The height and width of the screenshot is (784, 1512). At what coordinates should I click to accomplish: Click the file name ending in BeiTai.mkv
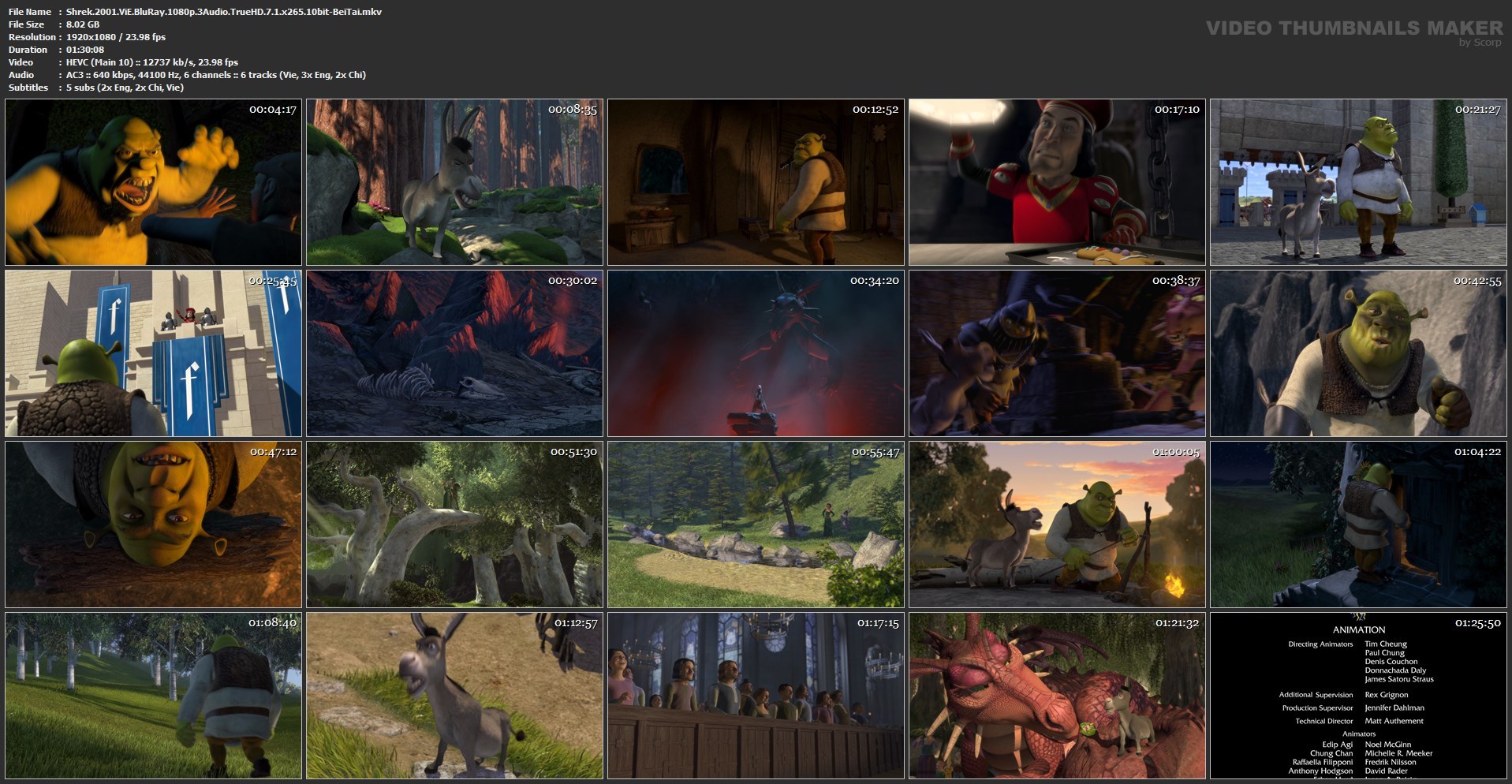point(224,12)
